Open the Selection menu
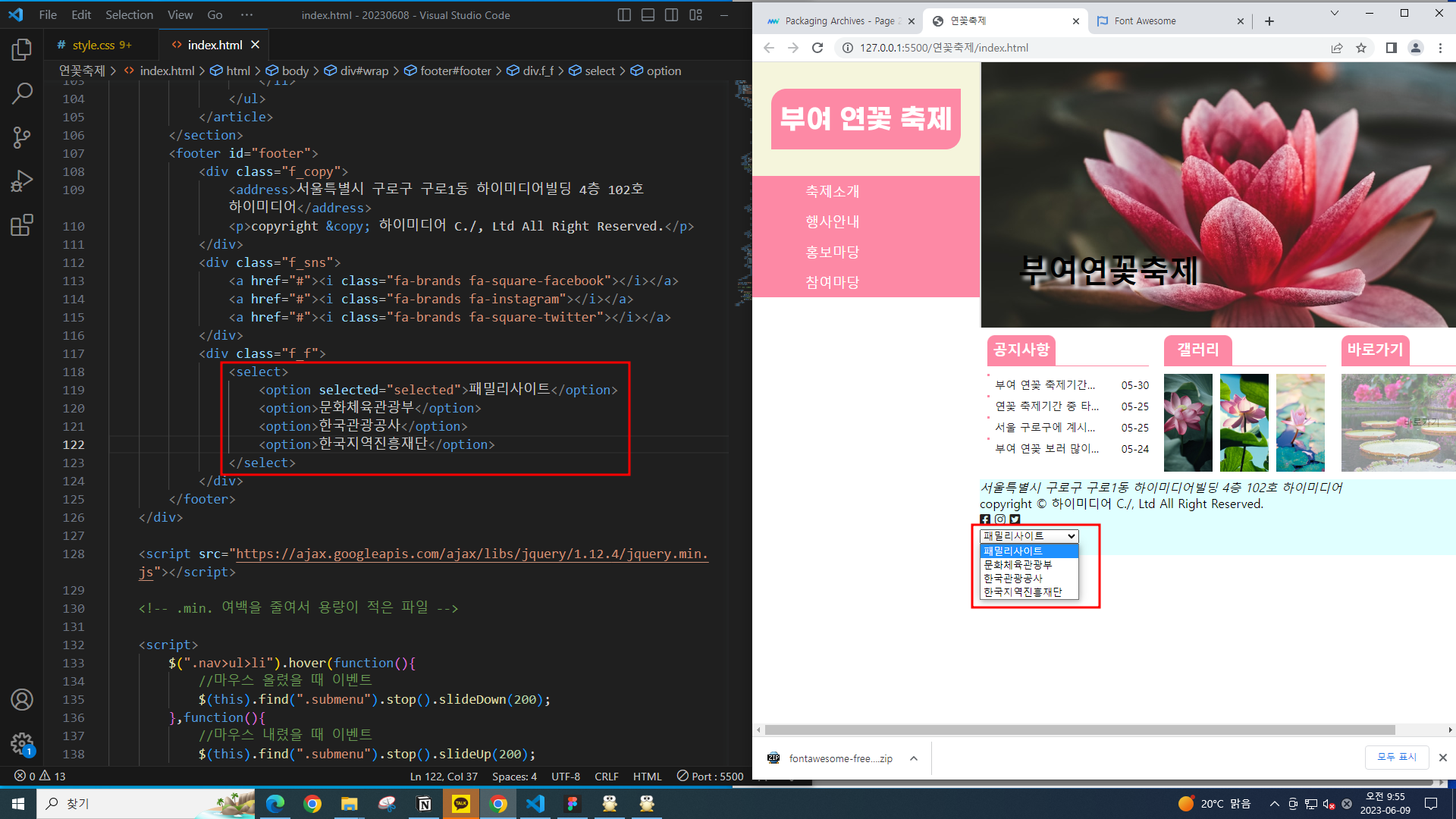This screenshot has width=1456, height=819. (x=129, y=15)
